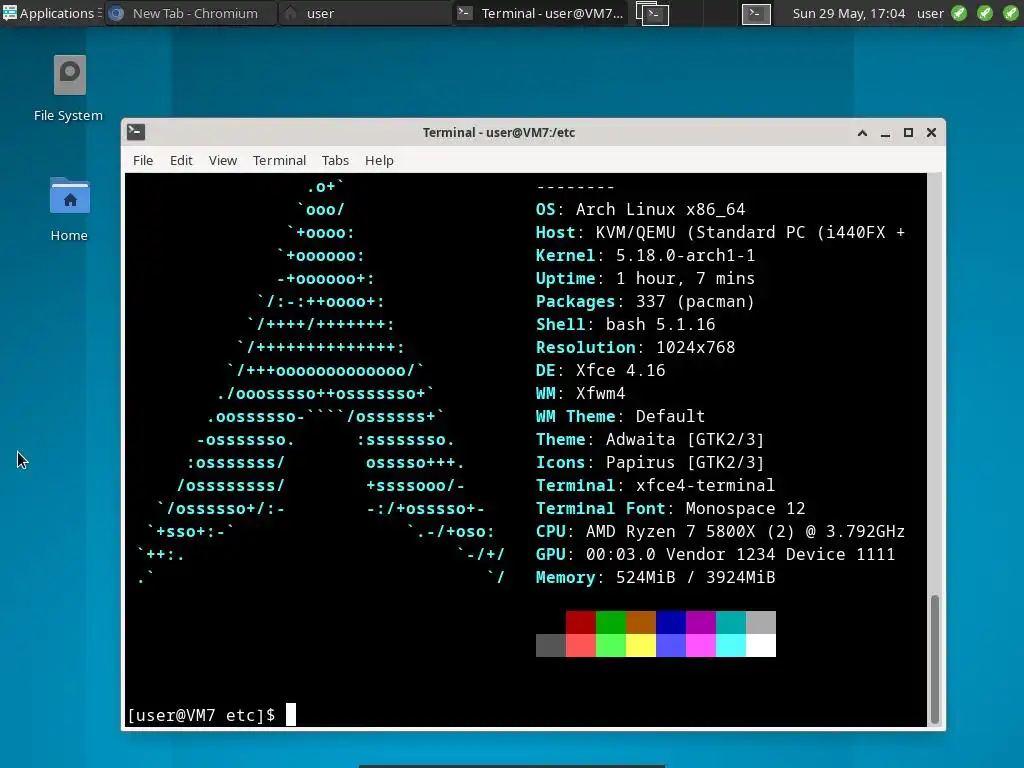This screenshot has width=1024, height=768.
Task: Click the 'Uptime: 1 hour, 7 mins' line
Action: (645, 278)
